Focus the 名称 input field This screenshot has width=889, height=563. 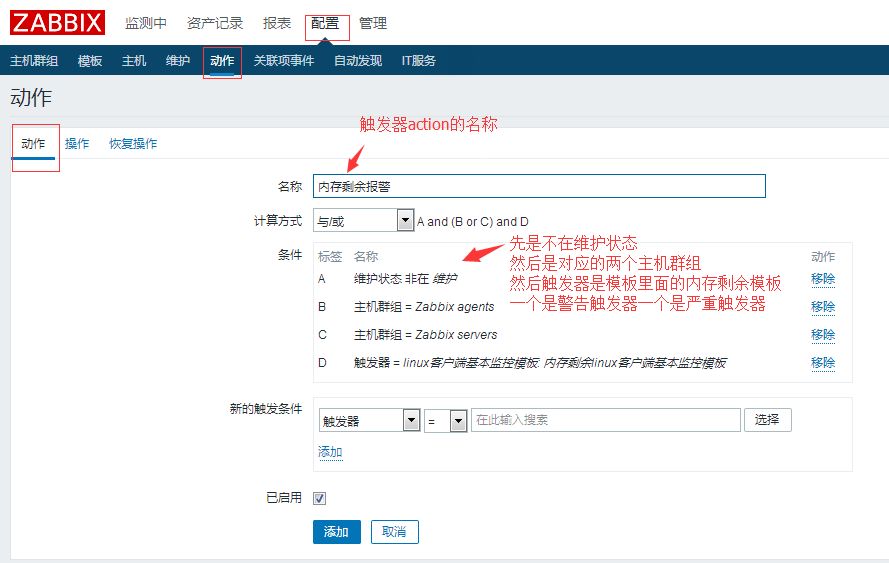[539, 187]
